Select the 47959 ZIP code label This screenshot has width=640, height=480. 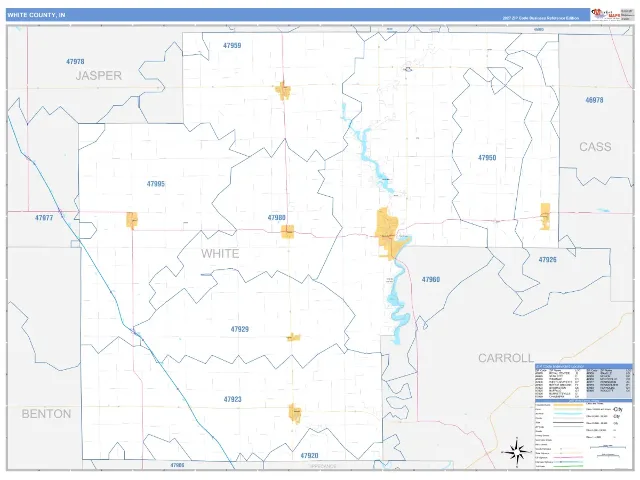[x=232, y=45]
